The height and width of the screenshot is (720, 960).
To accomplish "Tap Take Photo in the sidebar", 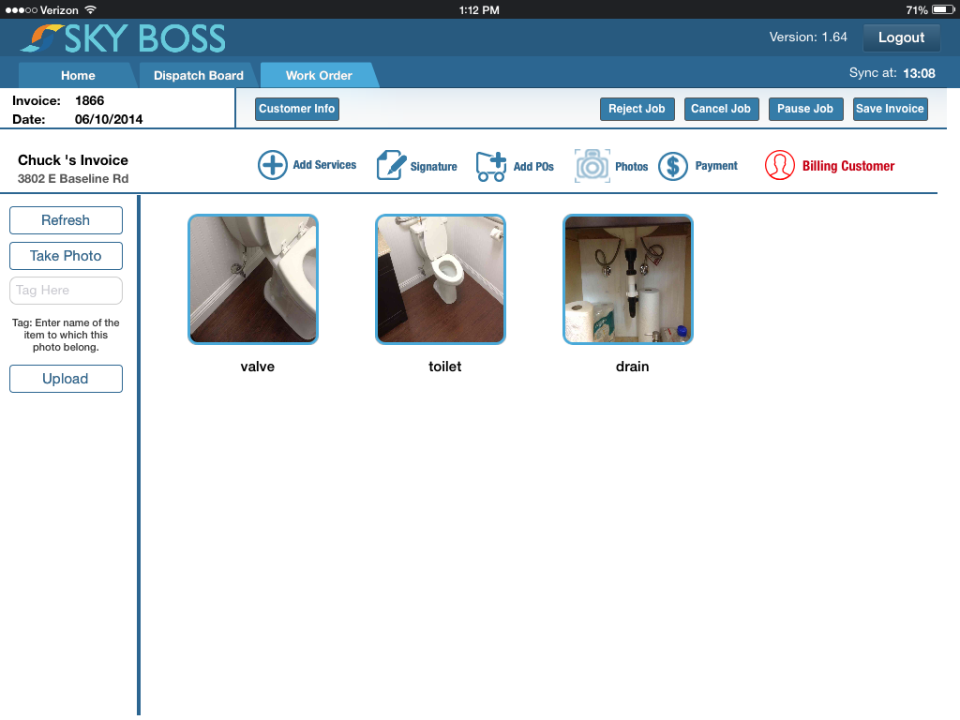I will point(65,256).
